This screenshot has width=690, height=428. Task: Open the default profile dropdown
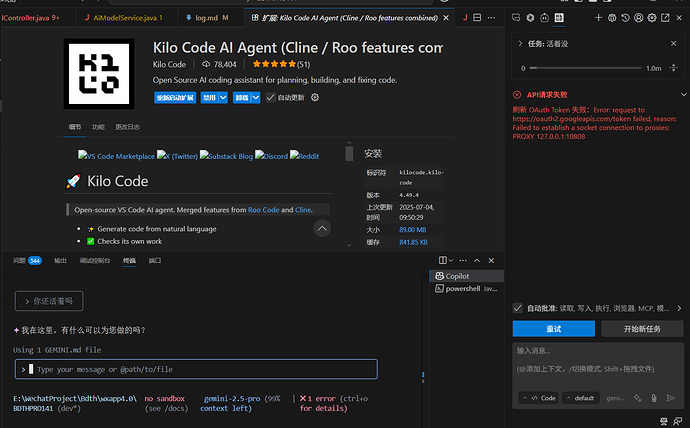[580, 398]
